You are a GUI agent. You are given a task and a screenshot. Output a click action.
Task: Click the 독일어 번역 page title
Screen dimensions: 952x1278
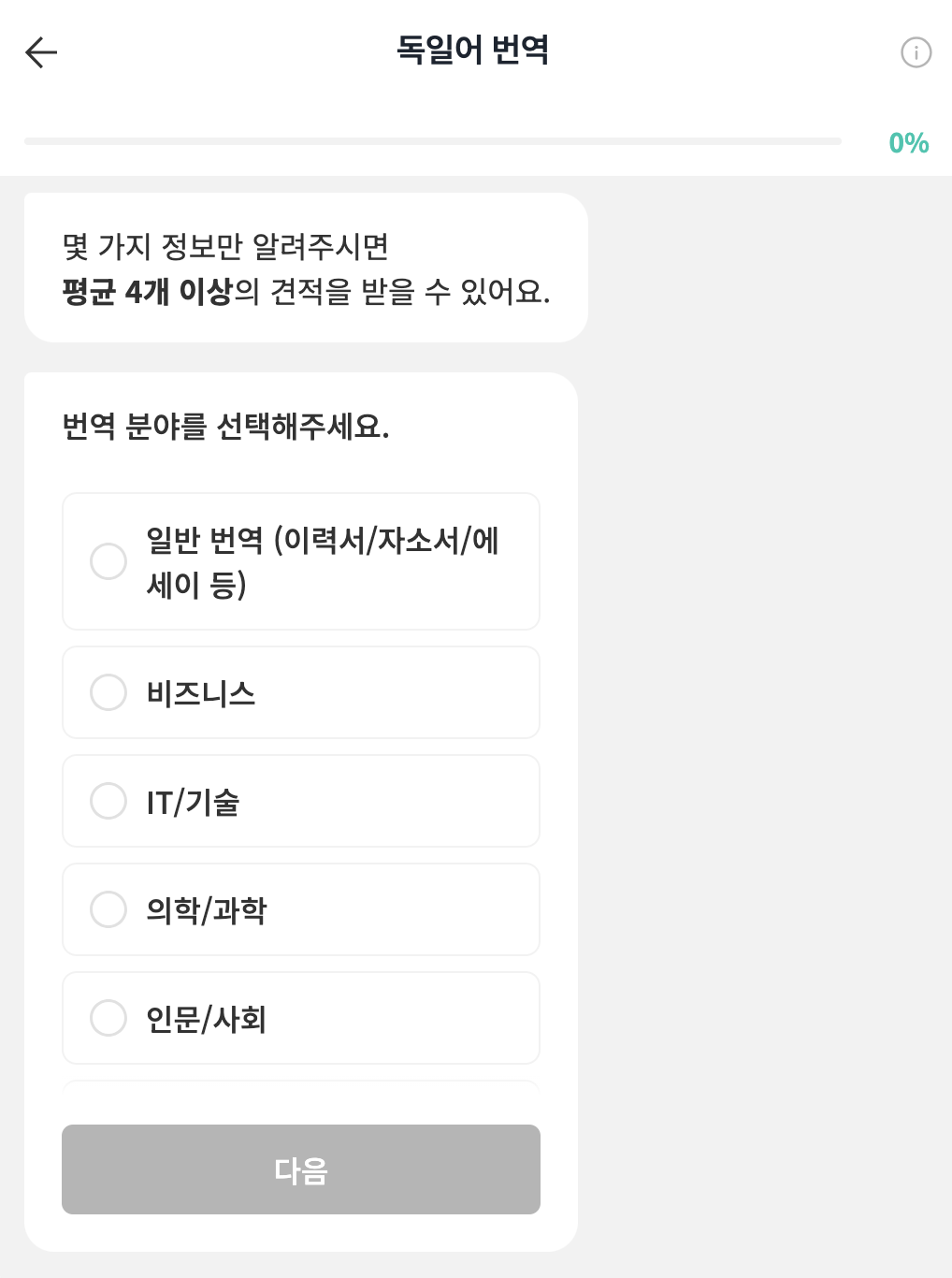(x=473, y=50)
